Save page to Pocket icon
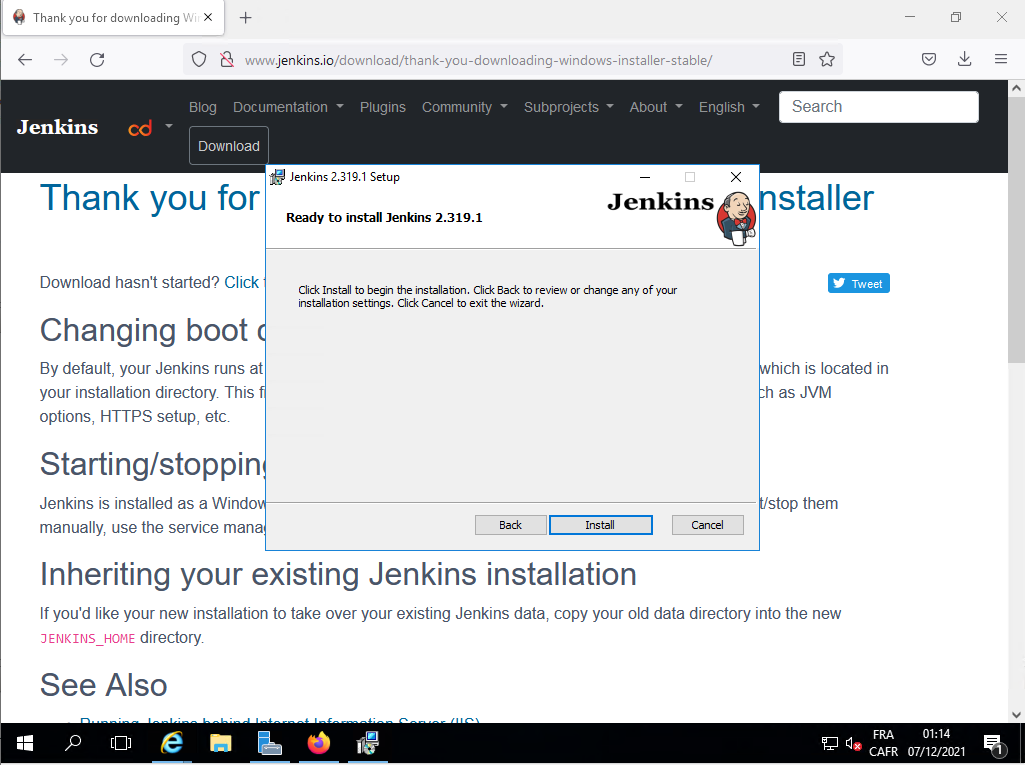Viewport: 1025px width, 765px height. (929, 60)
